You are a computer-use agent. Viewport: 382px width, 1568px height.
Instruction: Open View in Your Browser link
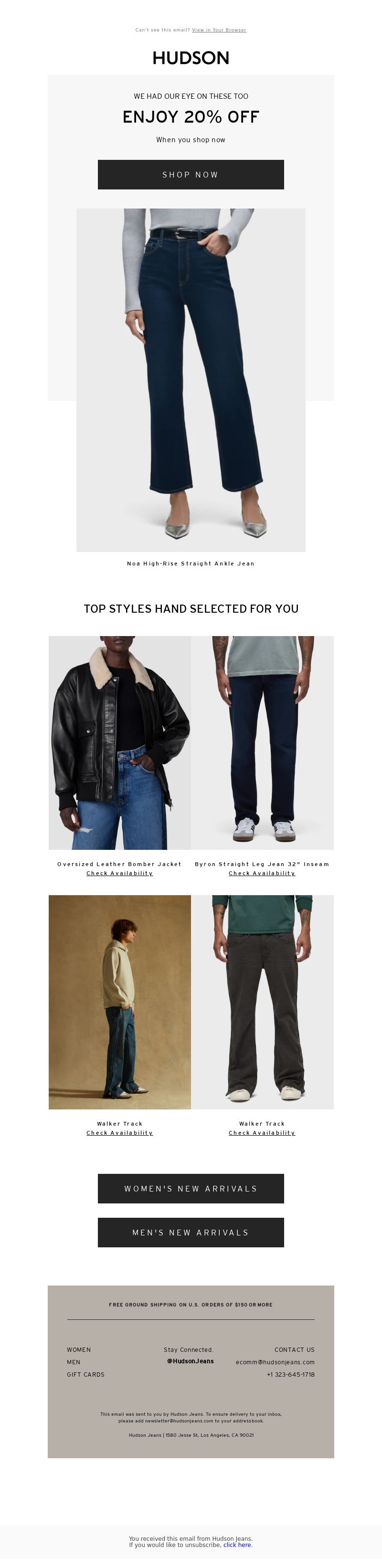[x=219, y=30]
